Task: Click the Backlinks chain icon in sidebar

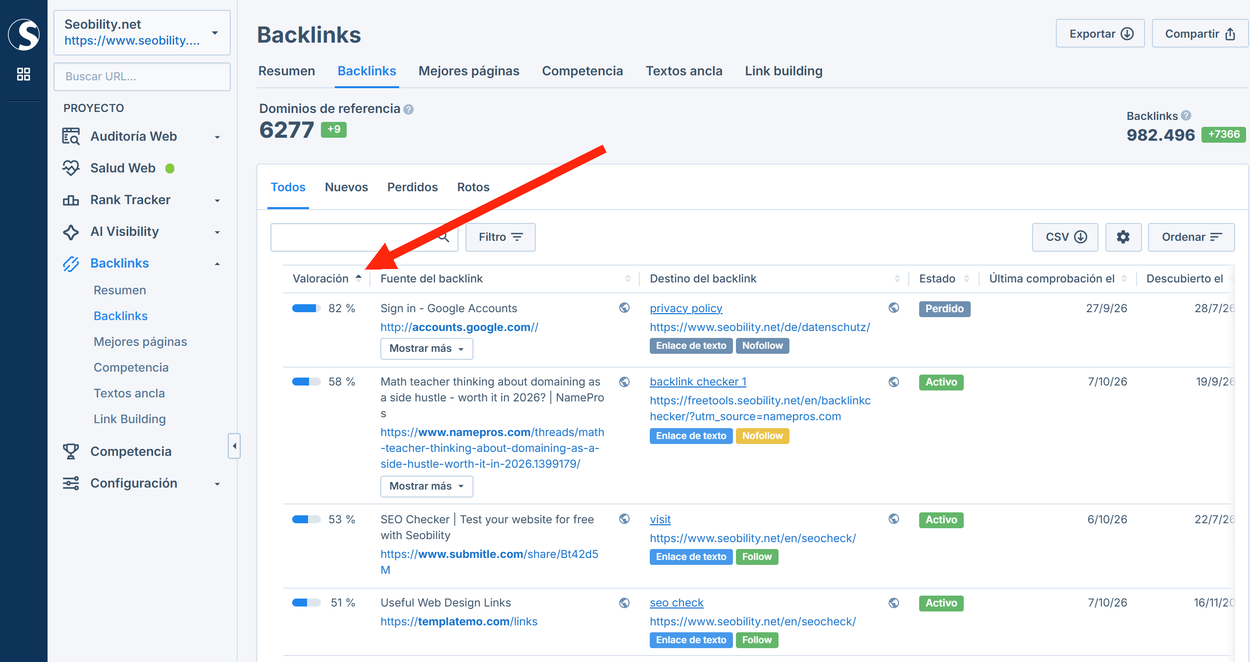Action: pos(71,264)
